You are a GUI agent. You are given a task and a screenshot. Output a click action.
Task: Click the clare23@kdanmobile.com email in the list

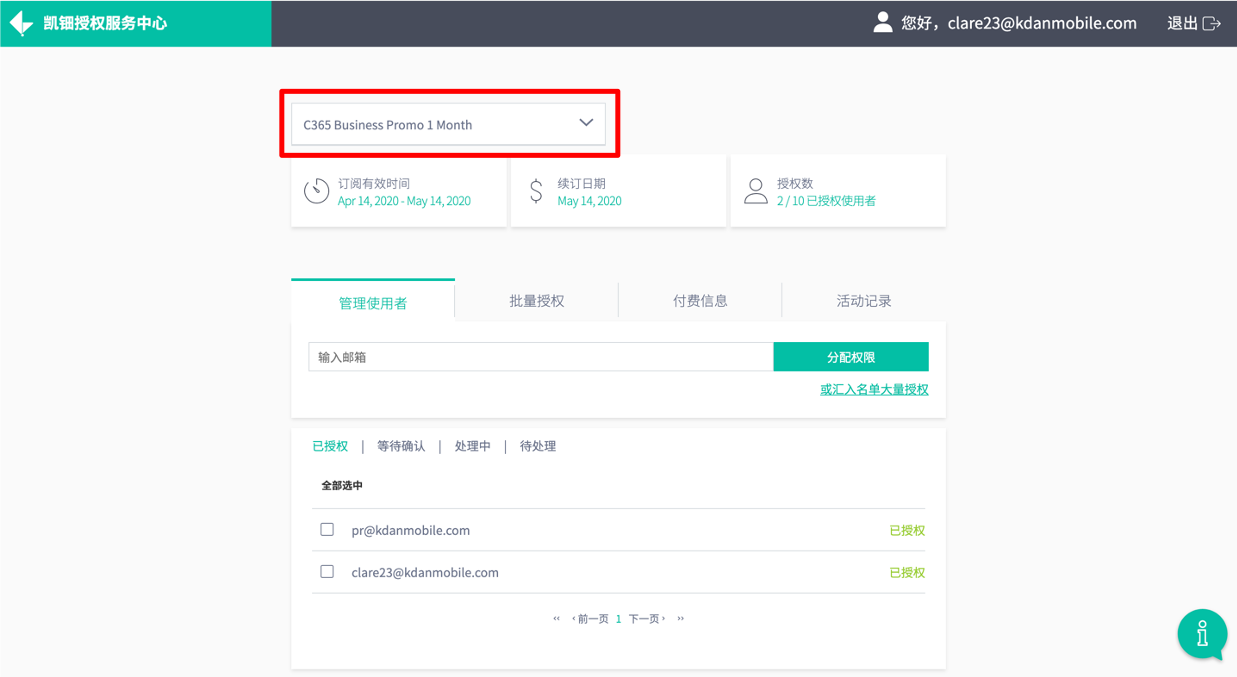click(425, 573)
